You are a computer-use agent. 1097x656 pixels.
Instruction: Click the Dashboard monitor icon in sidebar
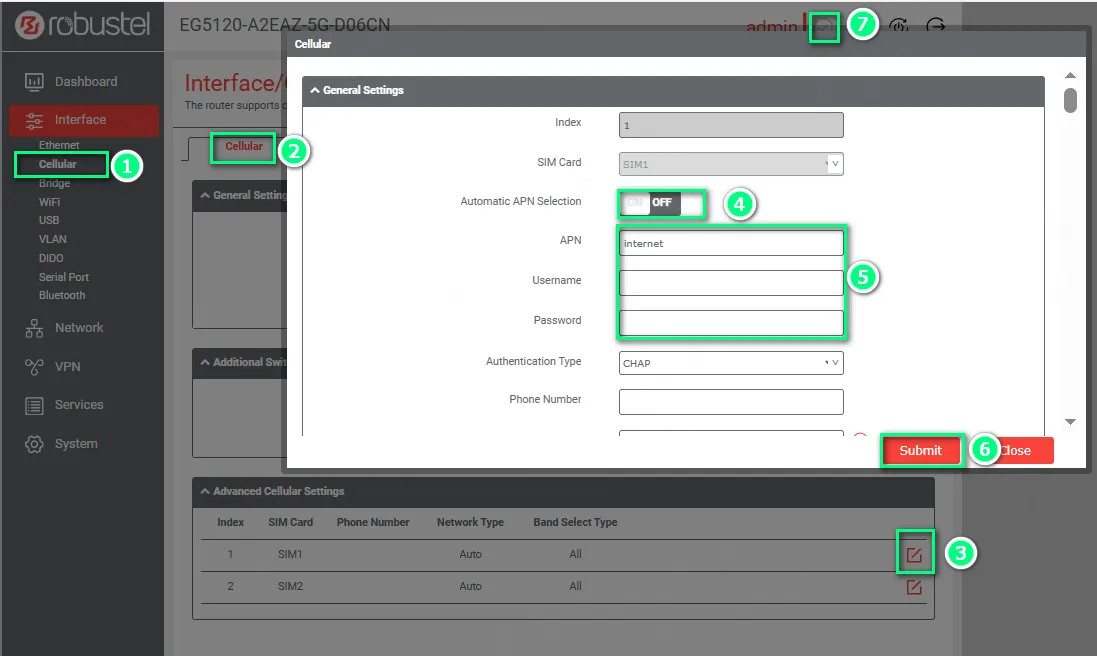point(34,82)
